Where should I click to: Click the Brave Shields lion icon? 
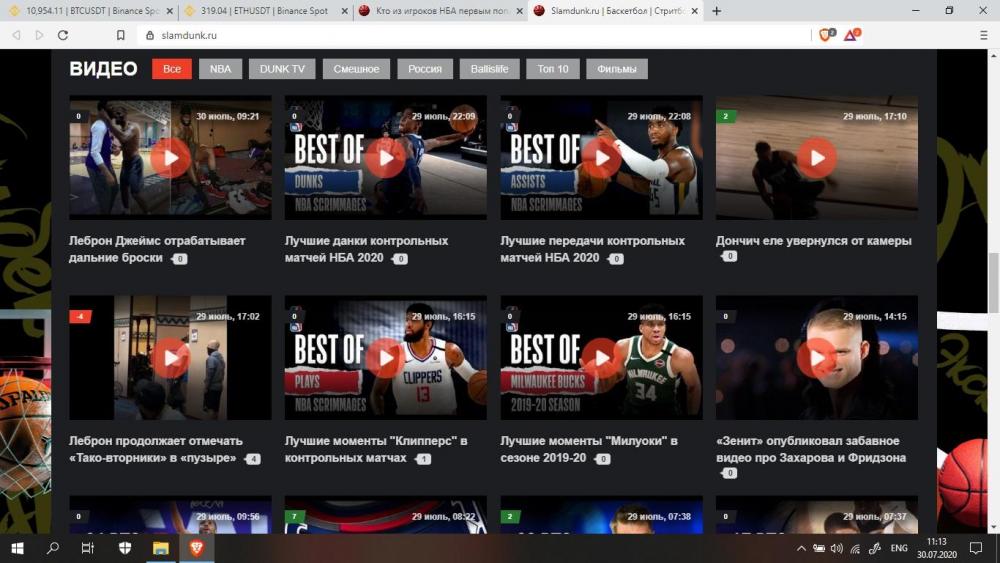coord(825,35)
